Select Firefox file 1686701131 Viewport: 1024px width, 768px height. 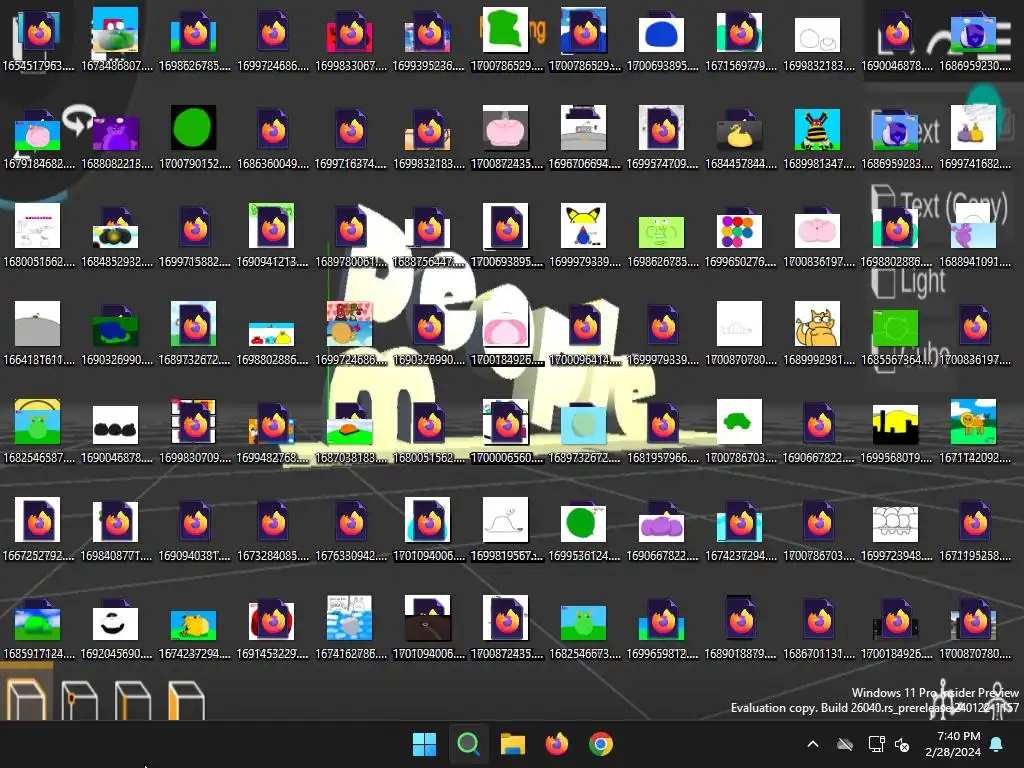[x=818, y=627]
